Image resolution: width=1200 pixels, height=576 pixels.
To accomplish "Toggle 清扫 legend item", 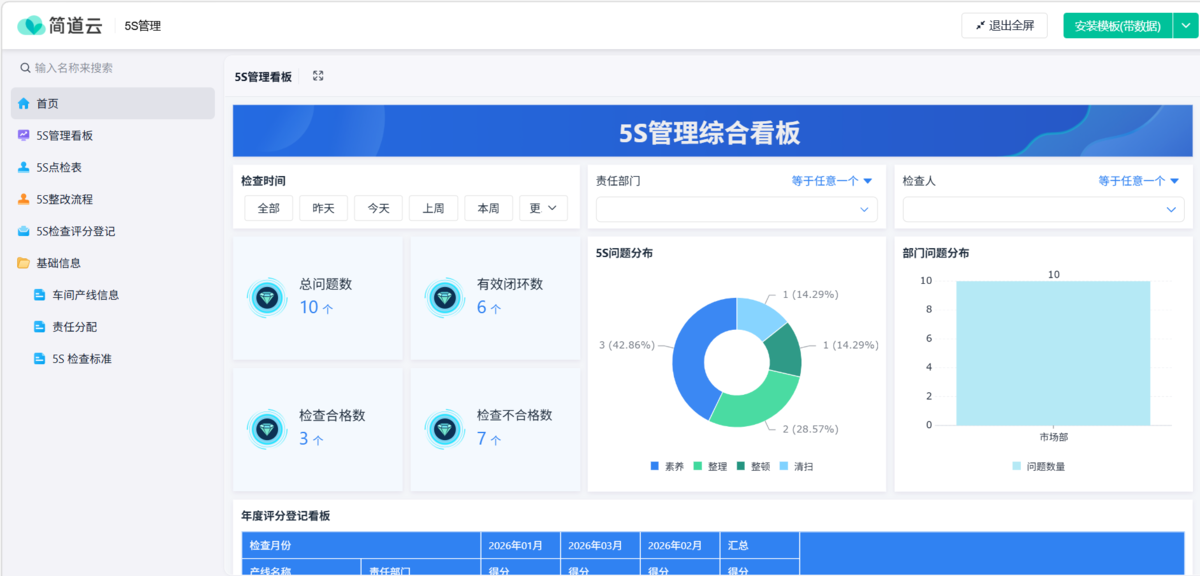I will (x=796, y=466).
